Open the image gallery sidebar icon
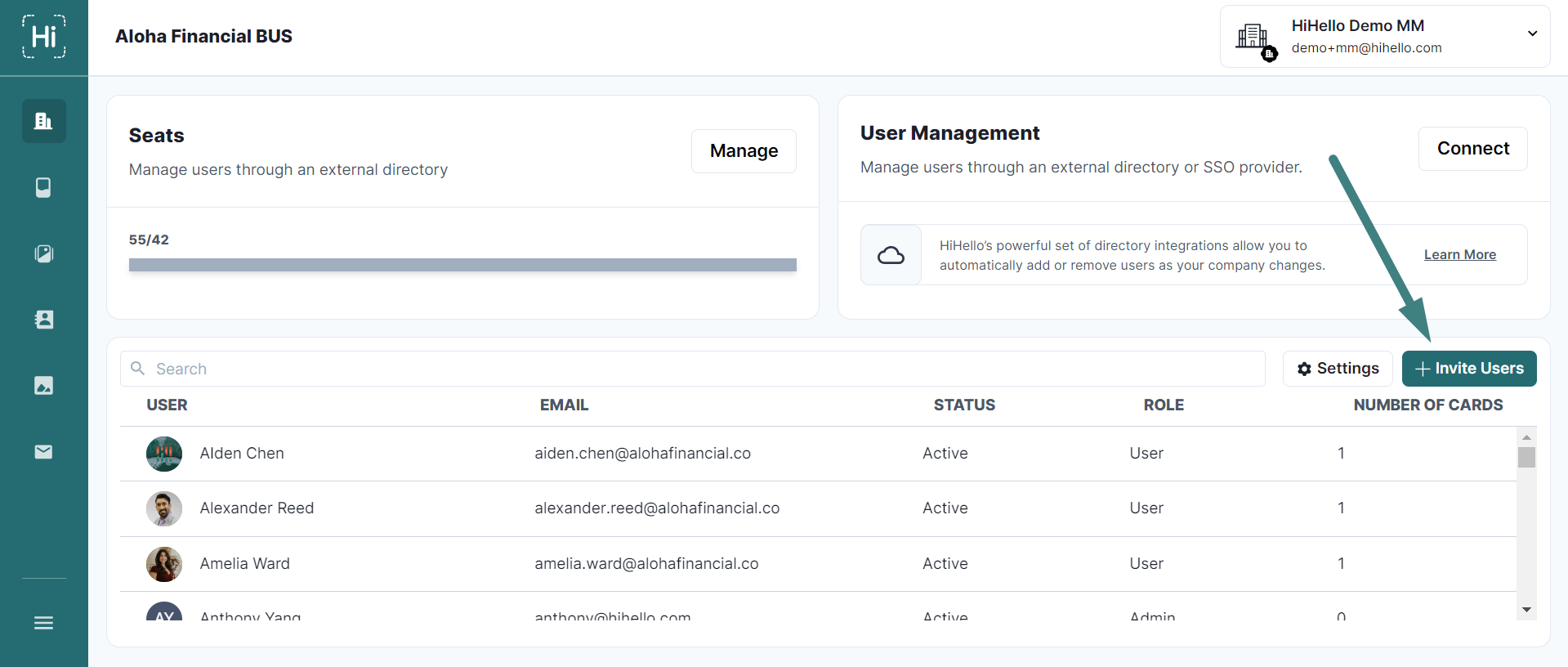Viewport: 1568px width, 667px height. coord(43,385)
